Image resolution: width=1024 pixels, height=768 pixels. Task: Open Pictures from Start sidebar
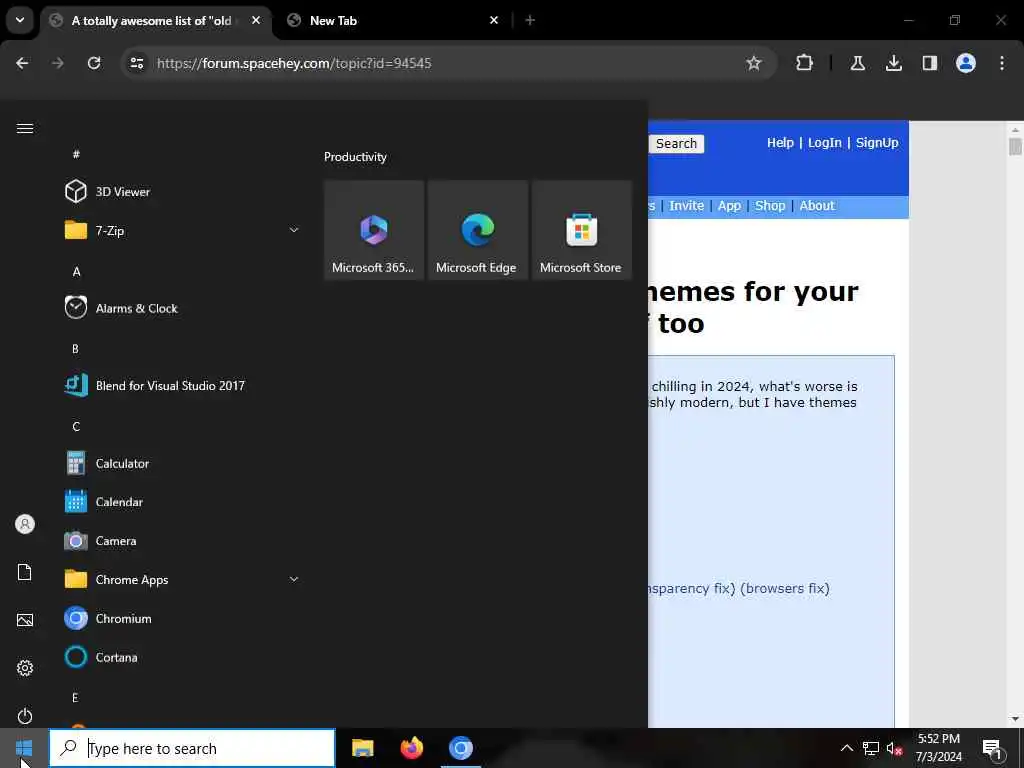tap(25, 620)
